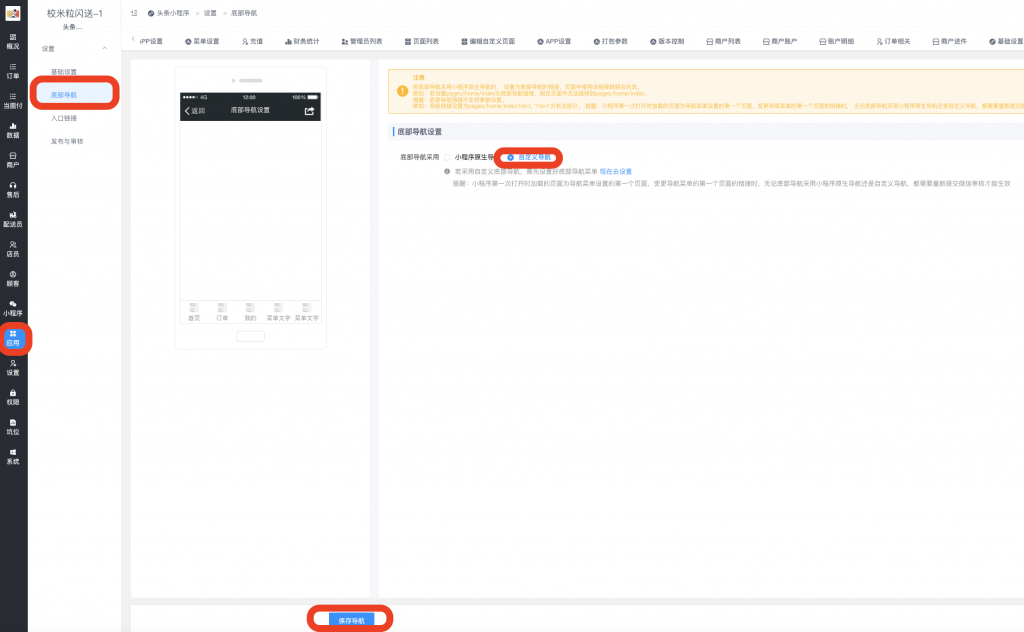
Task: Tap 返回 back in phone preview
Action: click(x=194, y=110)
